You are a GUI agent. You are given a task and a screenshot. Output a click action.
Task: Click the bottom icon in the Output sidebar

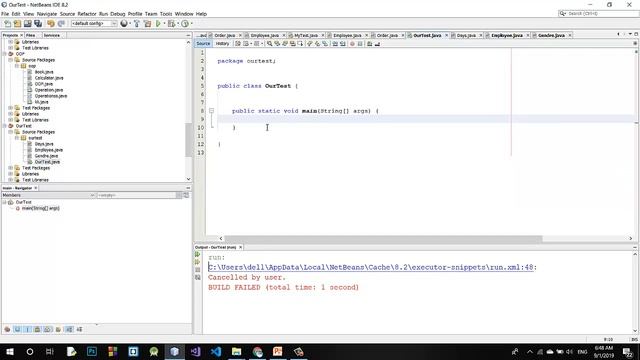[x=198, y=278]
